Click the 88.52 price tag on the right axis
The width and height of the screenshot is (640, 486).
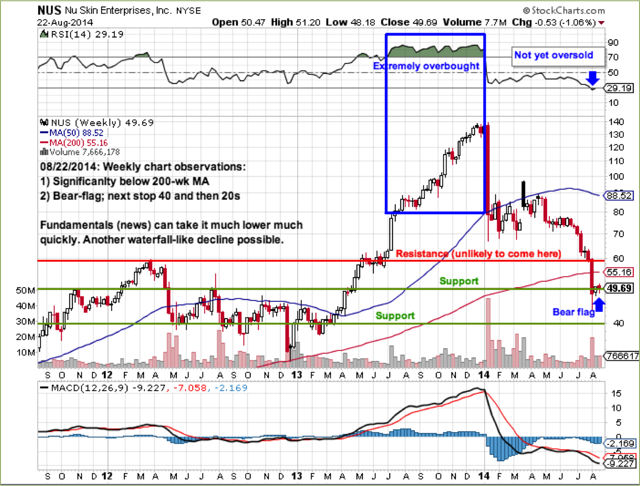pyautogui.click(x=619, y=196)
